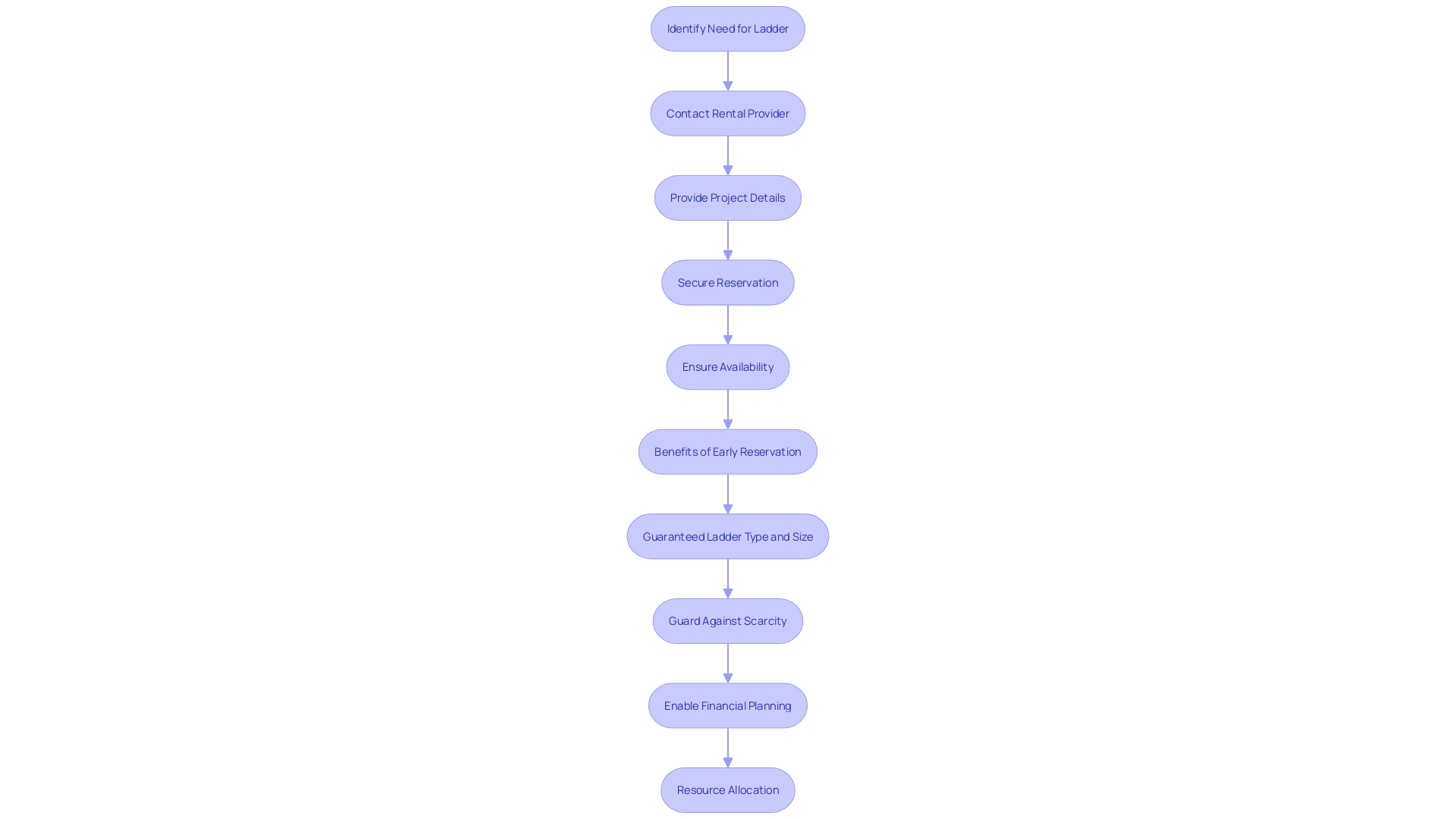This screenshot has width=1456, height=819.
Task: Open context menu on Provide Project Details node
Action: 727,197
